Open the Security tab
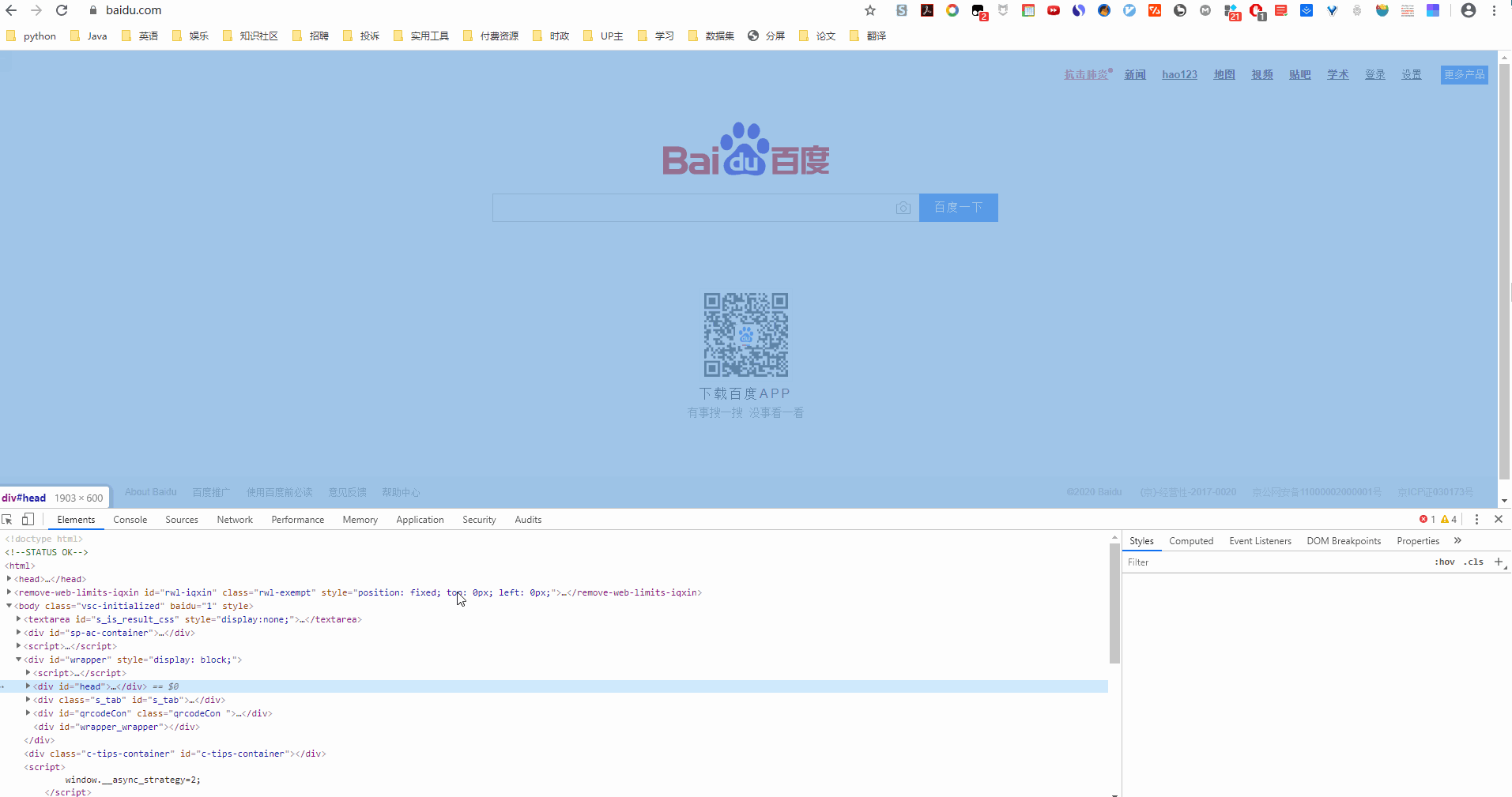 coord(479,520)
